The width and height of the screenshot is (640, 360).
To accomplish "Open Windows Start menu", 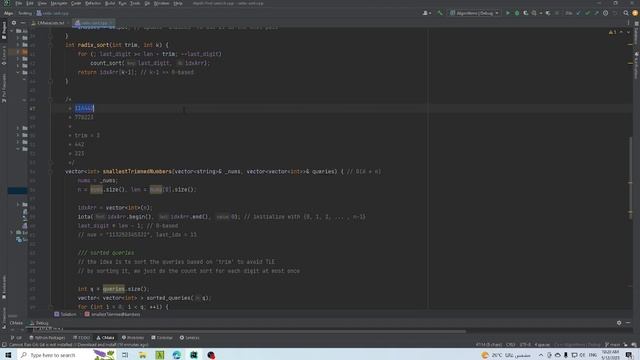I will point(8,355).
